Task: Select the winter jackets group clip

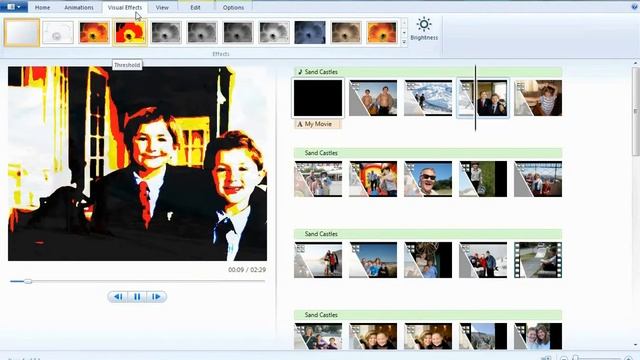Action: (x=483, y=260)
